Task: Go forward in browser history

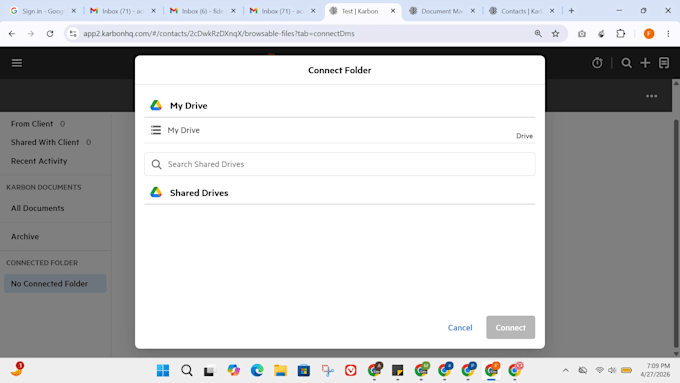Action: click(31, 33)
